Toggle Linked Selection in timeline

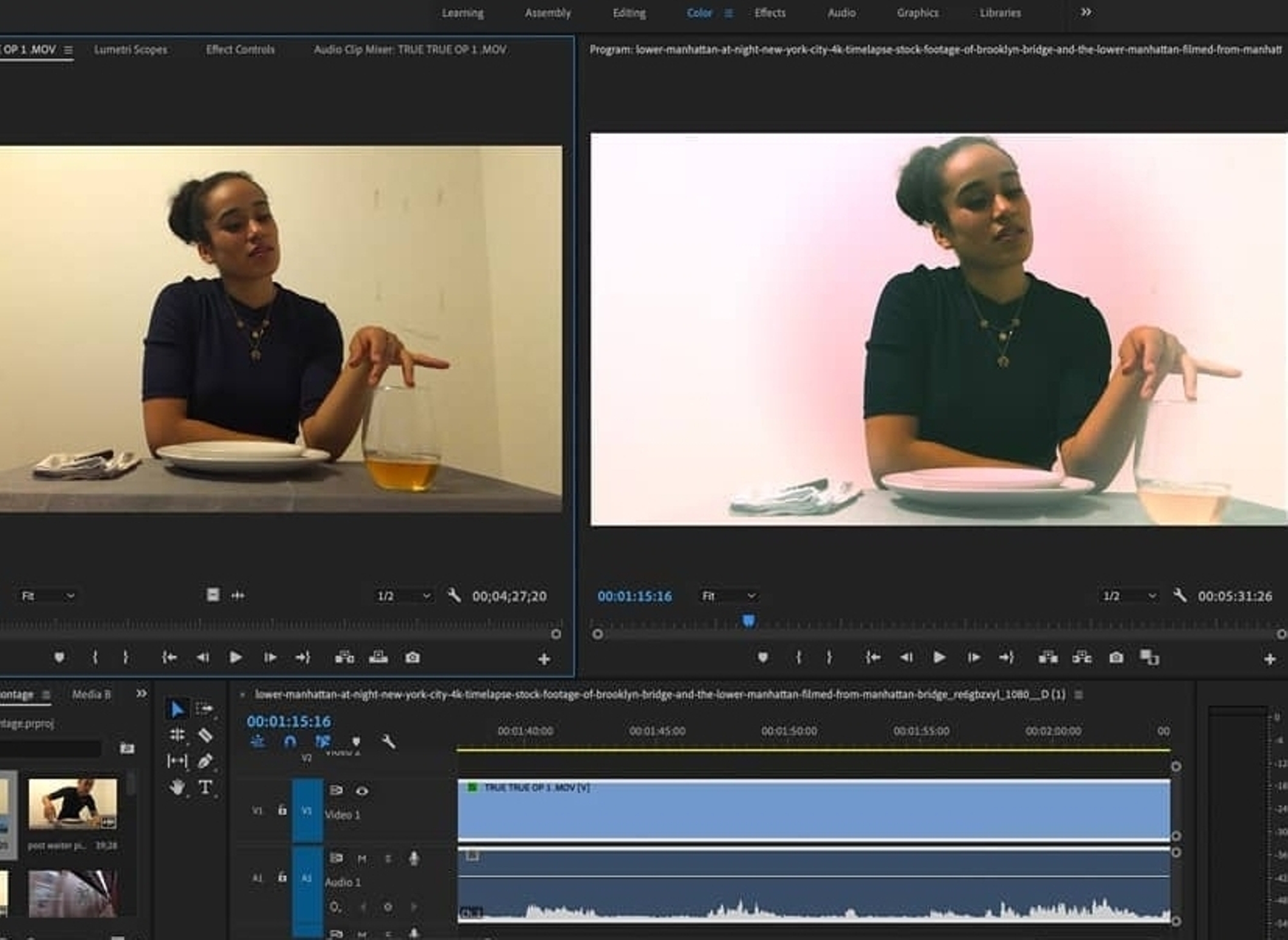point(323,742)
